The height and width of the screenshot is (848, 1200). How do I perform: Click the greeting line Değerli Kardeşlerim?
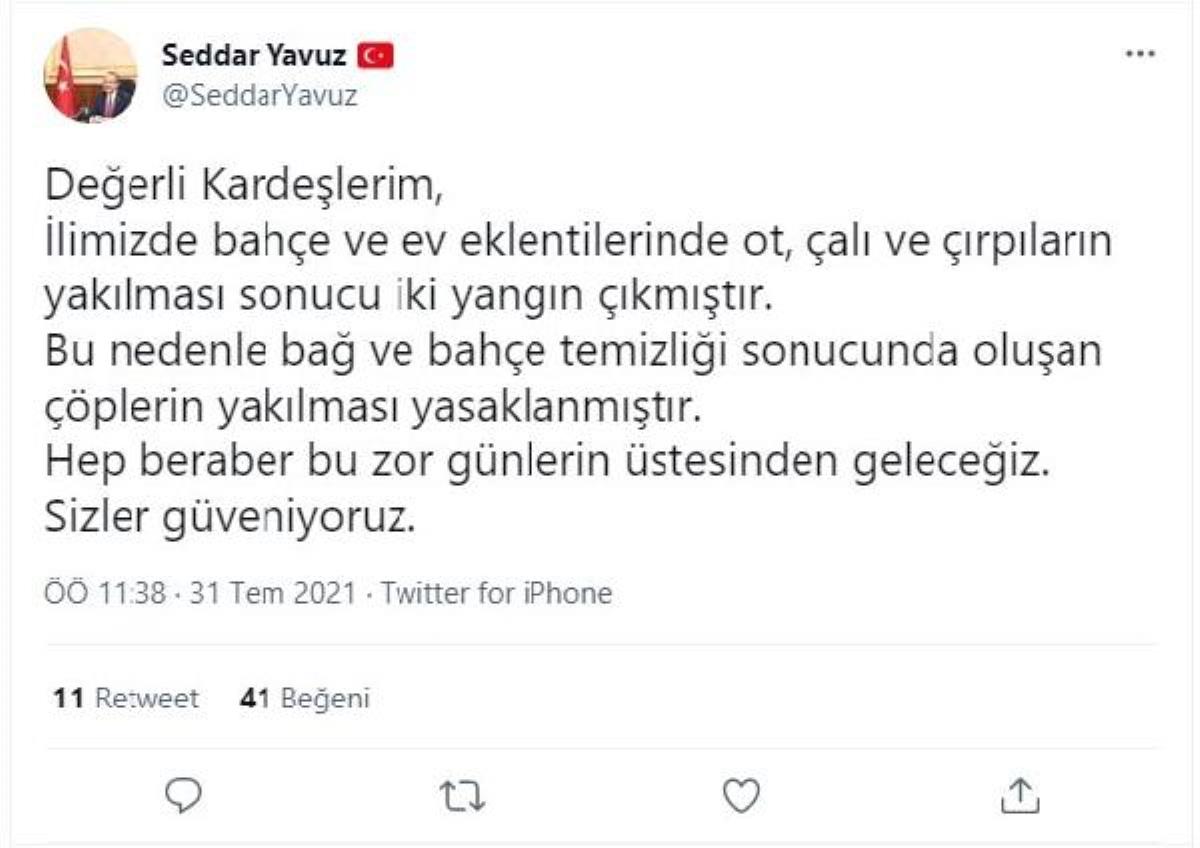click(x=242, y=189)
